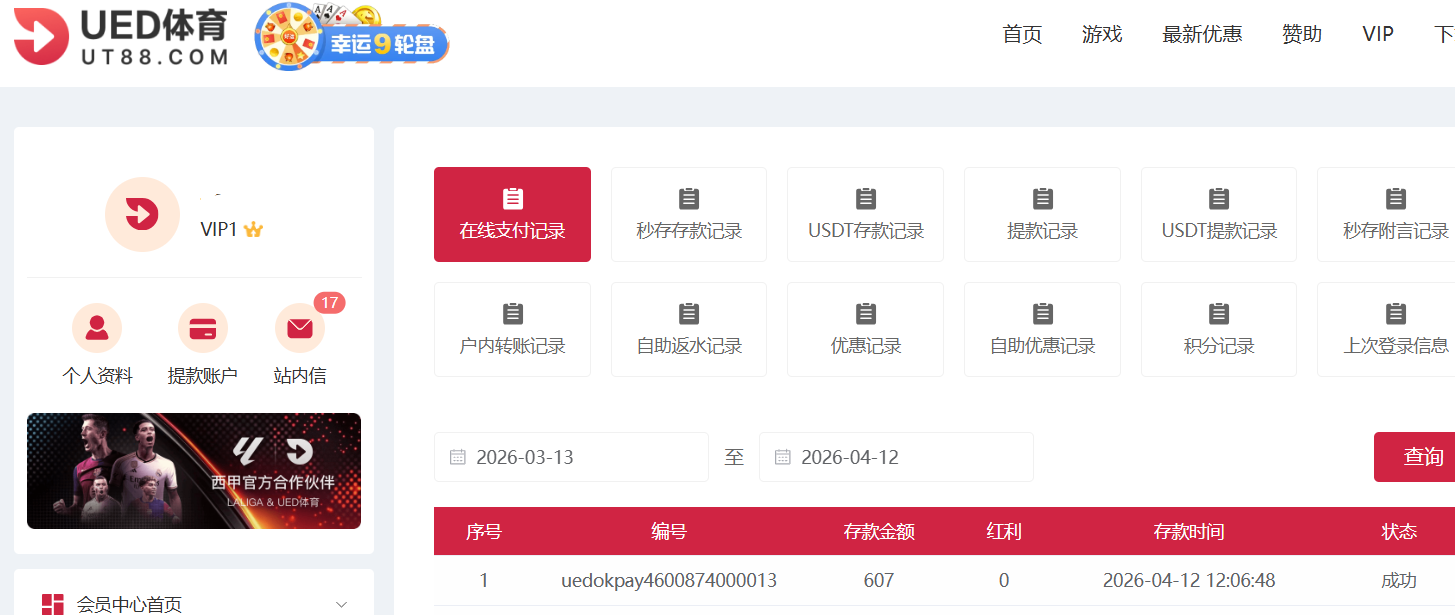
Task: Select the 自助返水记录 tab
Action: (689, 329)
